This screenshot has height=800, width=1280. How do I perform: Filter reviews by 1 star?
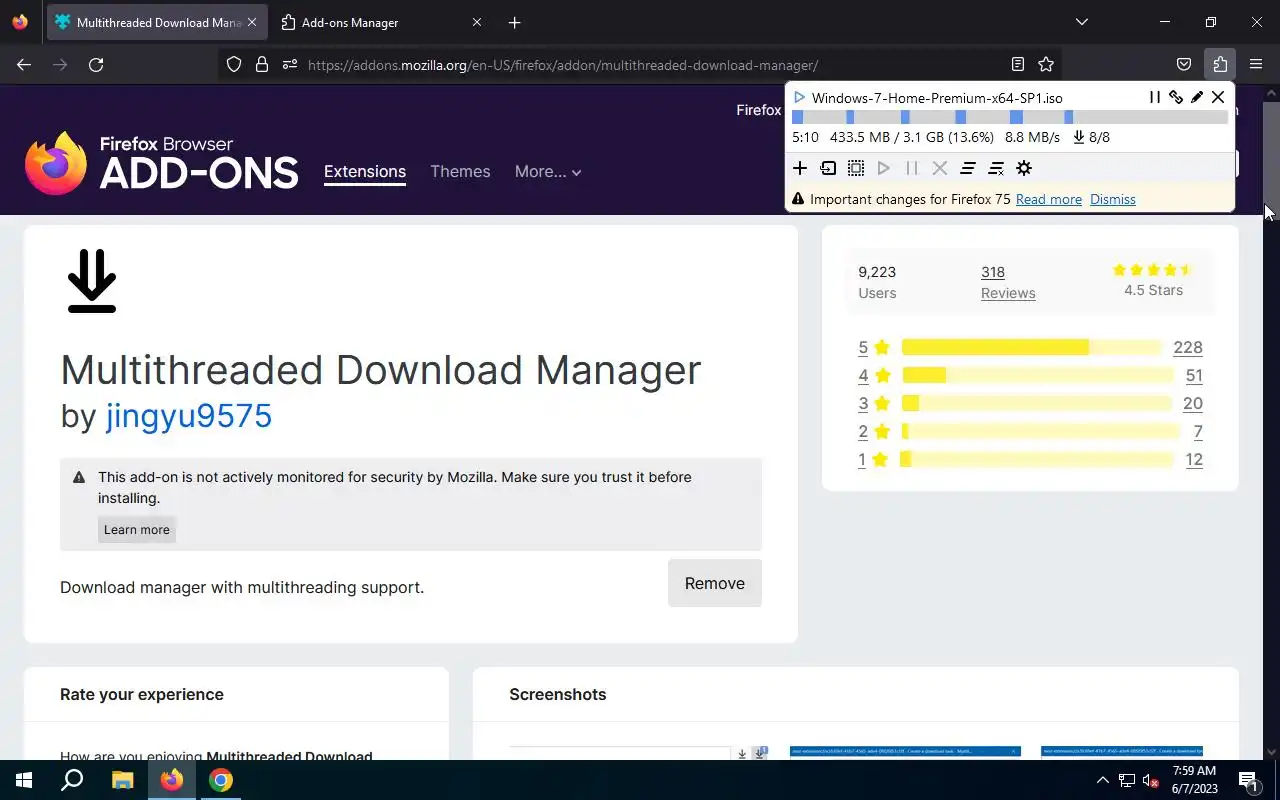874,459
